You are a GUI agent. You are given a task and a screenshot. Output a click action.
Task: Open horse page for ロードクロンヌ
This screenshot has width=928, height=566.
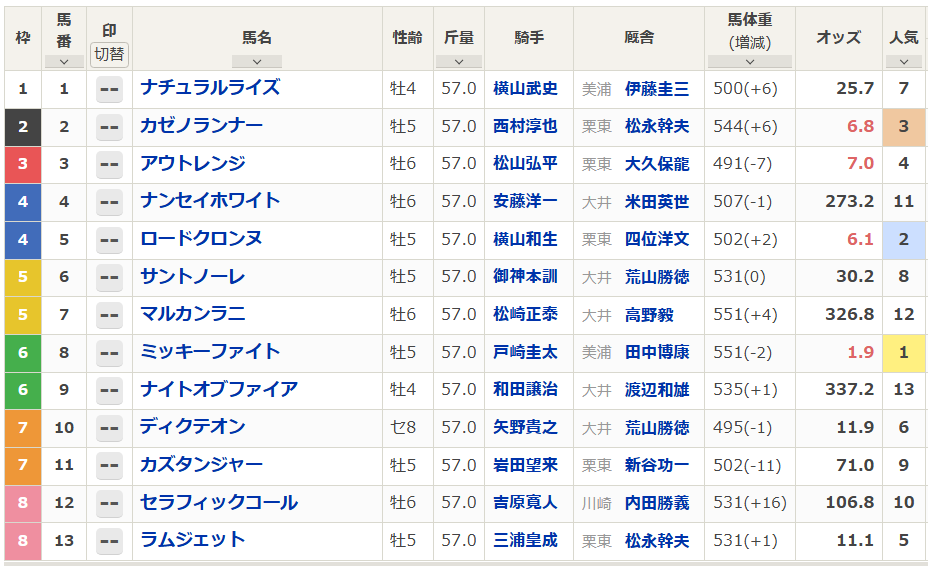pos(201,239)
